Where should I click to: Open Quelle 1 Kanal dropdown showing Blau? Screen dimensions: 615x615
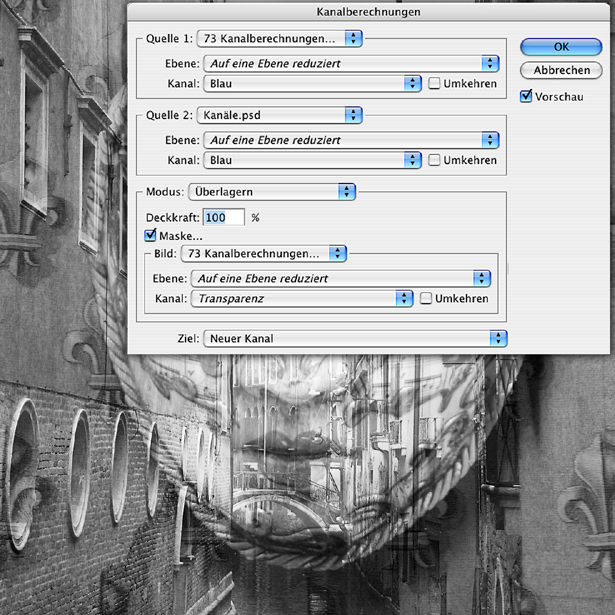pyautogui.click(x=312, y=84)
